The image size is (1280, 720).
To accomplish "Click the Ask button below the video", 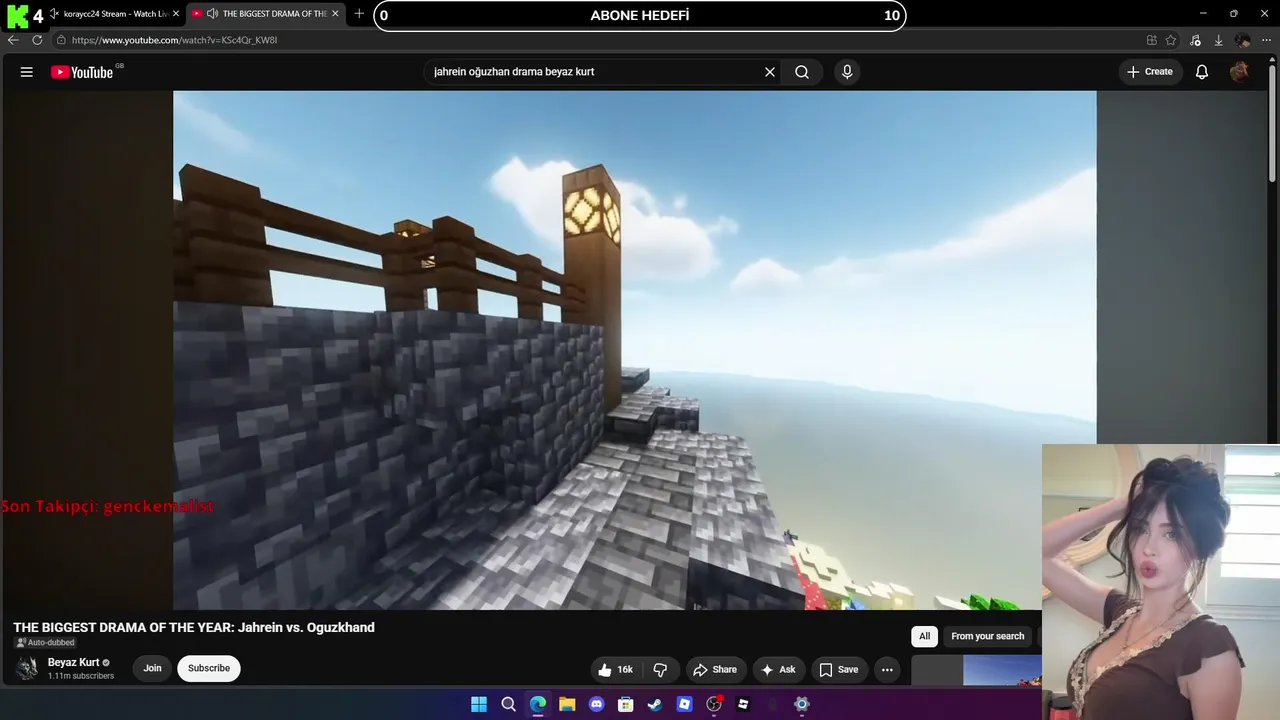I will [779, 670].
